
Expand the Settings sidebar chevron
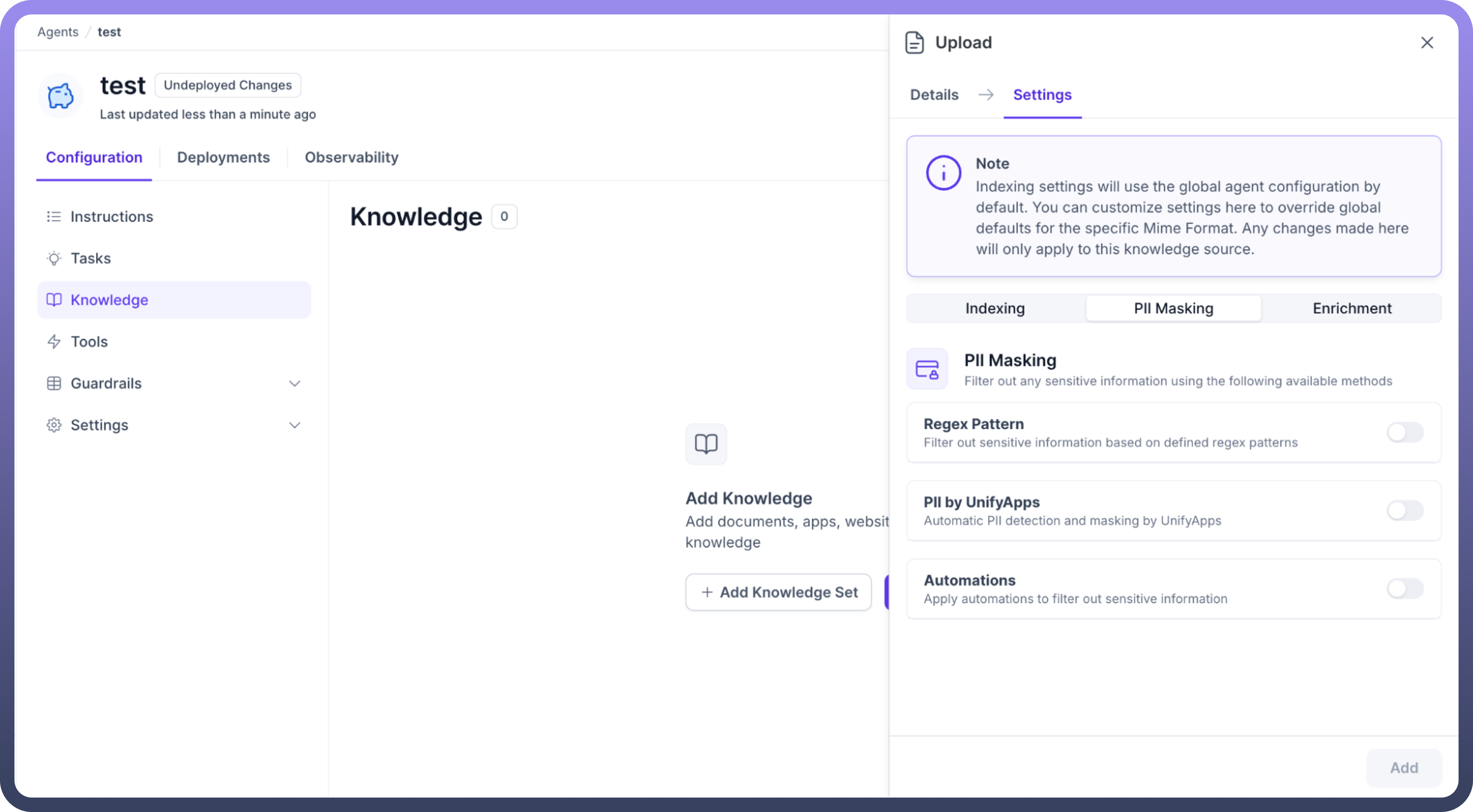pos(294,426)
